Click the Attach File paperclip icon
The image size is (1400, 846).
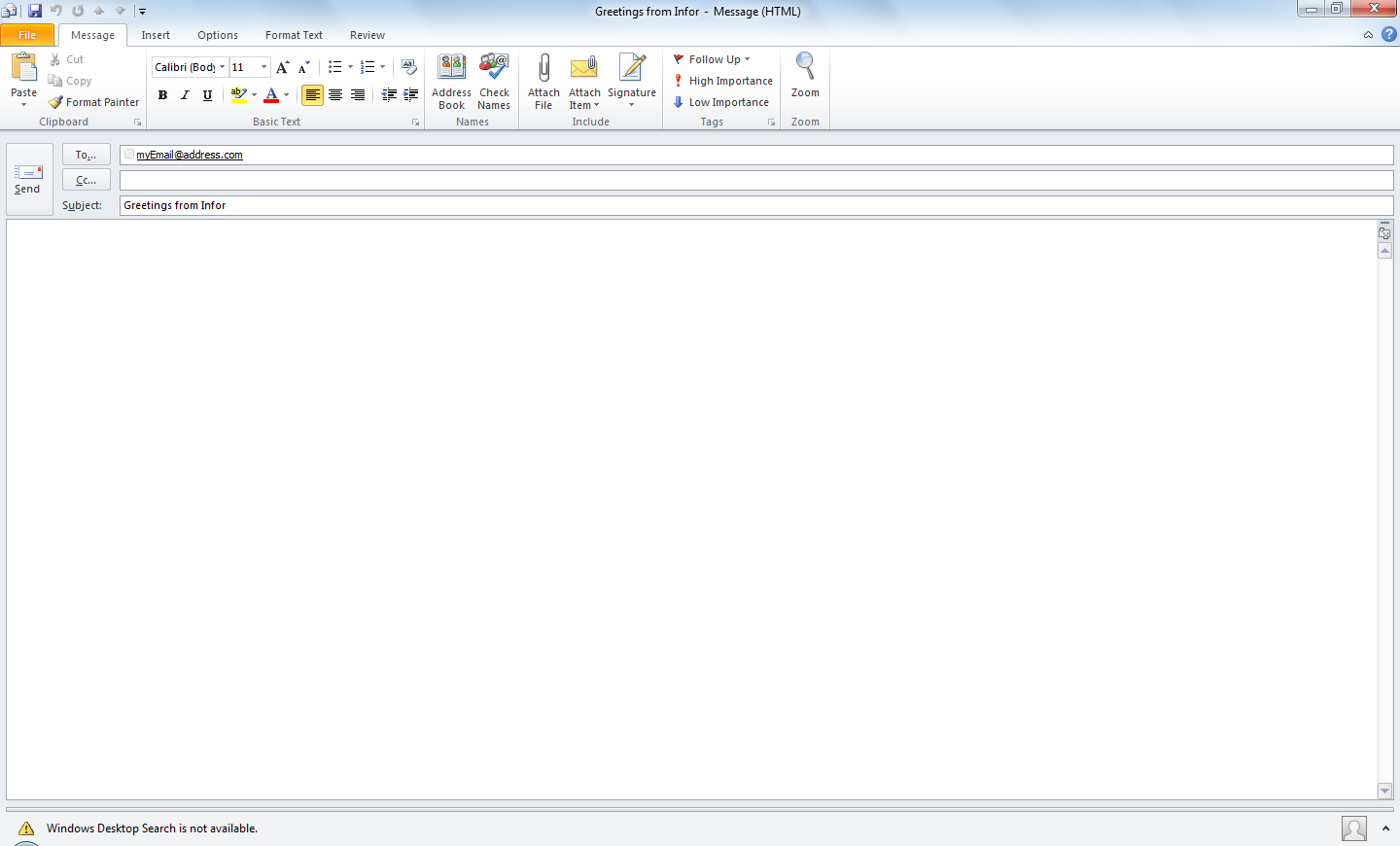(543, 68)
